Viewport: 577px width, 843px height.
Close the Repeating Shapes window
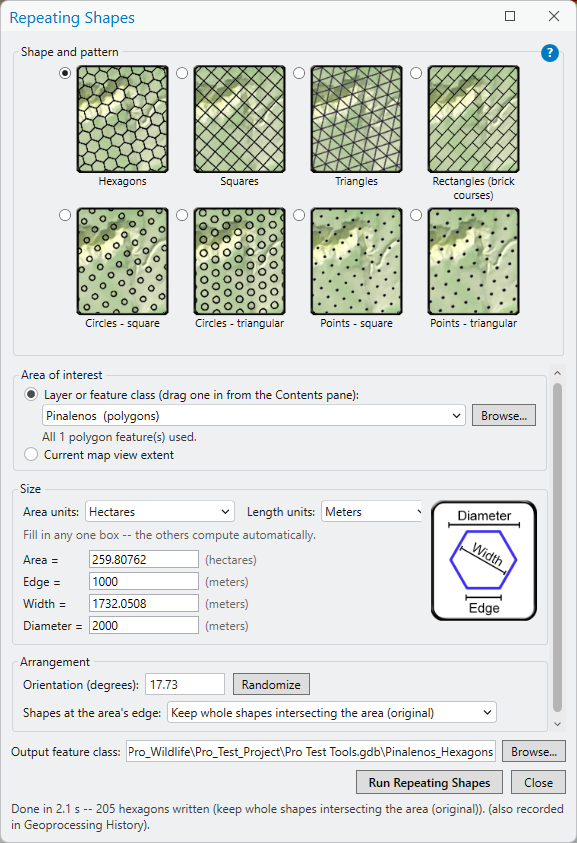coord(554,16)
